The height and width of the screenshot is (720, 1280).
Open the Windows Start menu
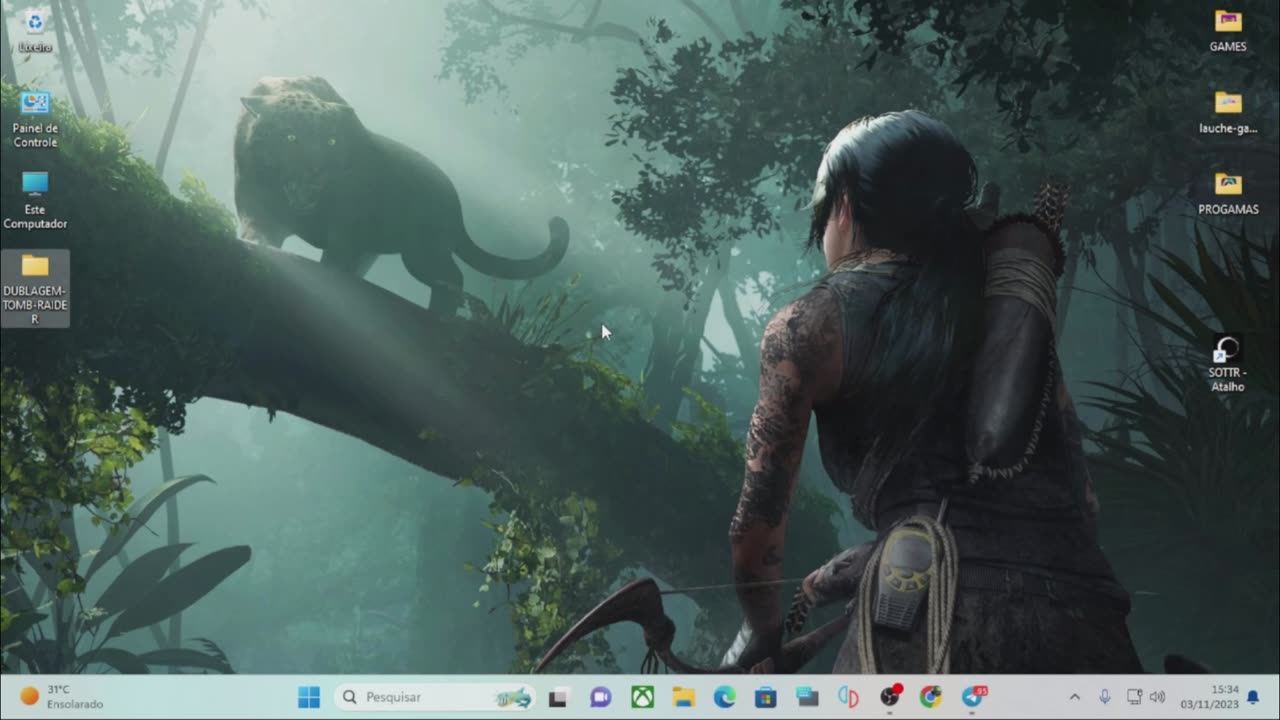(309, 697)
